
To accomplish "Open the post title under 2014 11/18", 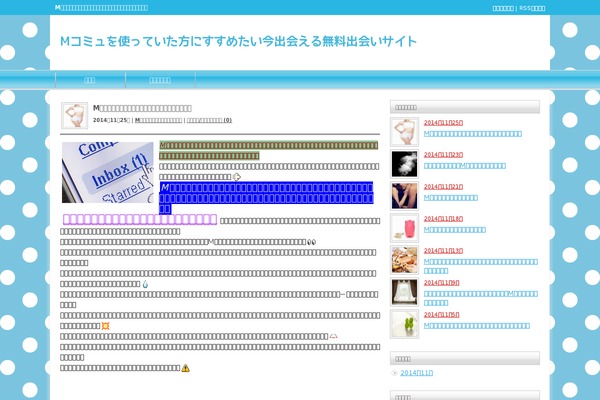I will tap(455, 230).
